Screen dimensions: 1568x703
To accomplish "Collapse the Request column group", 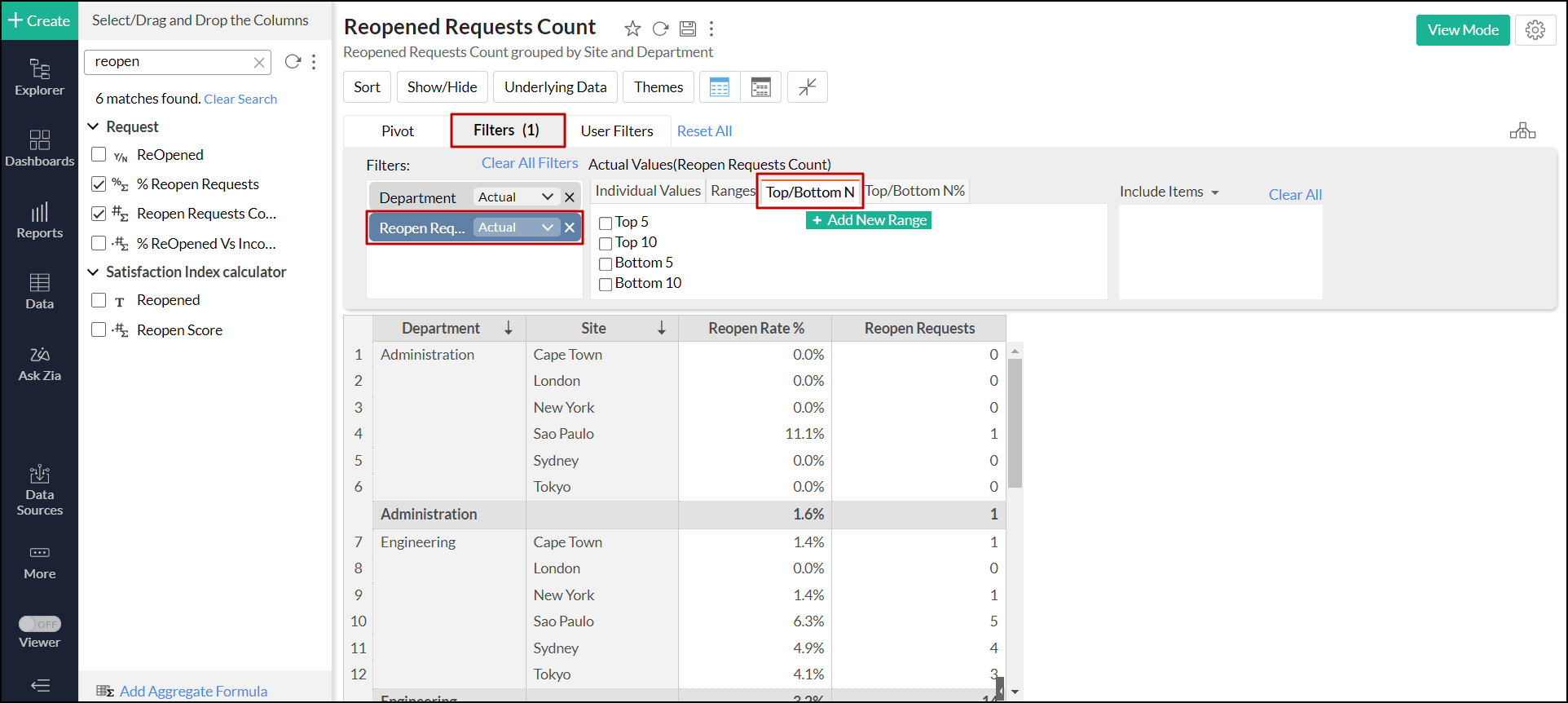I will pyautogui.click(x=93, y=126).
